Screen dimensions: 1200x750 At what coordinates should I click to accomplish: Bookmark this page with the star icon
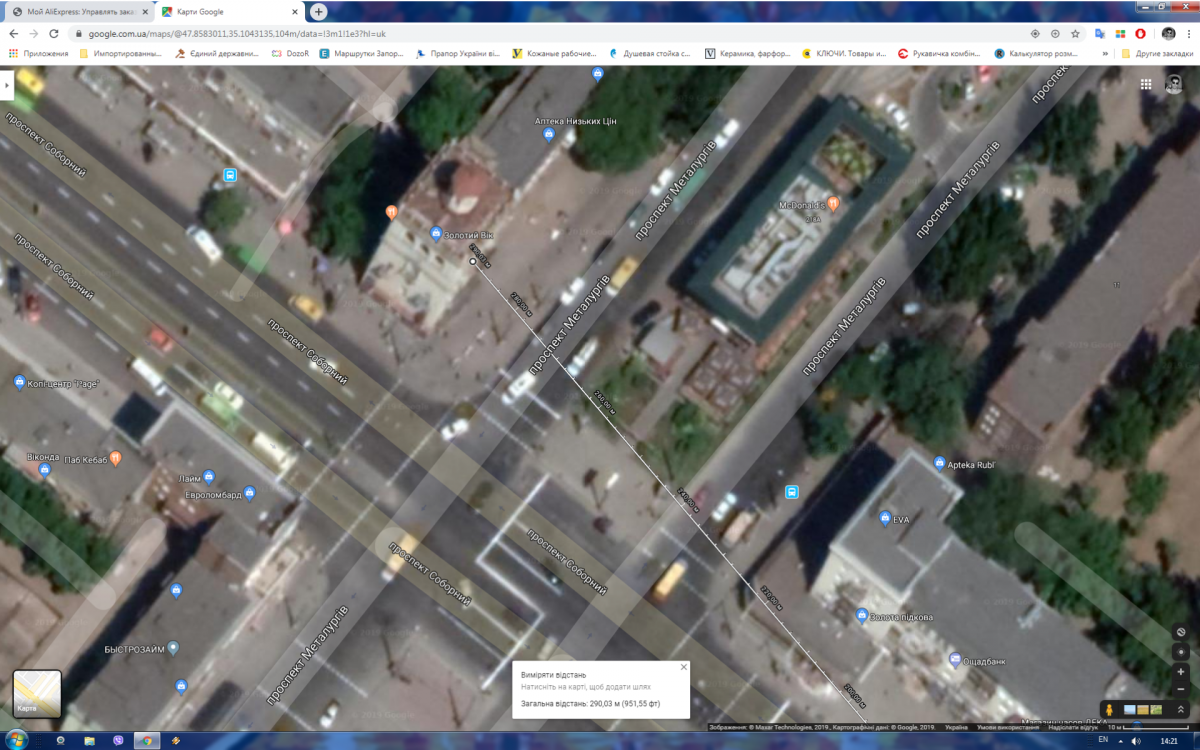pos(1075,33)
